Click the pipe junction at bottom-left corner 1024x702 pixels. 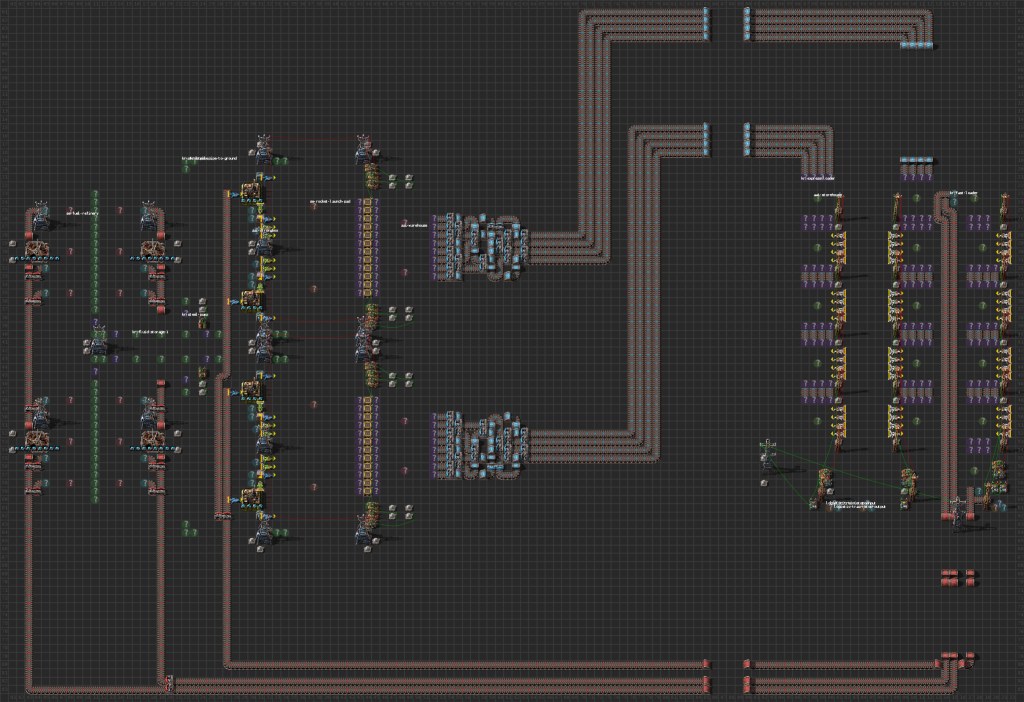click(x=168, y=684)
